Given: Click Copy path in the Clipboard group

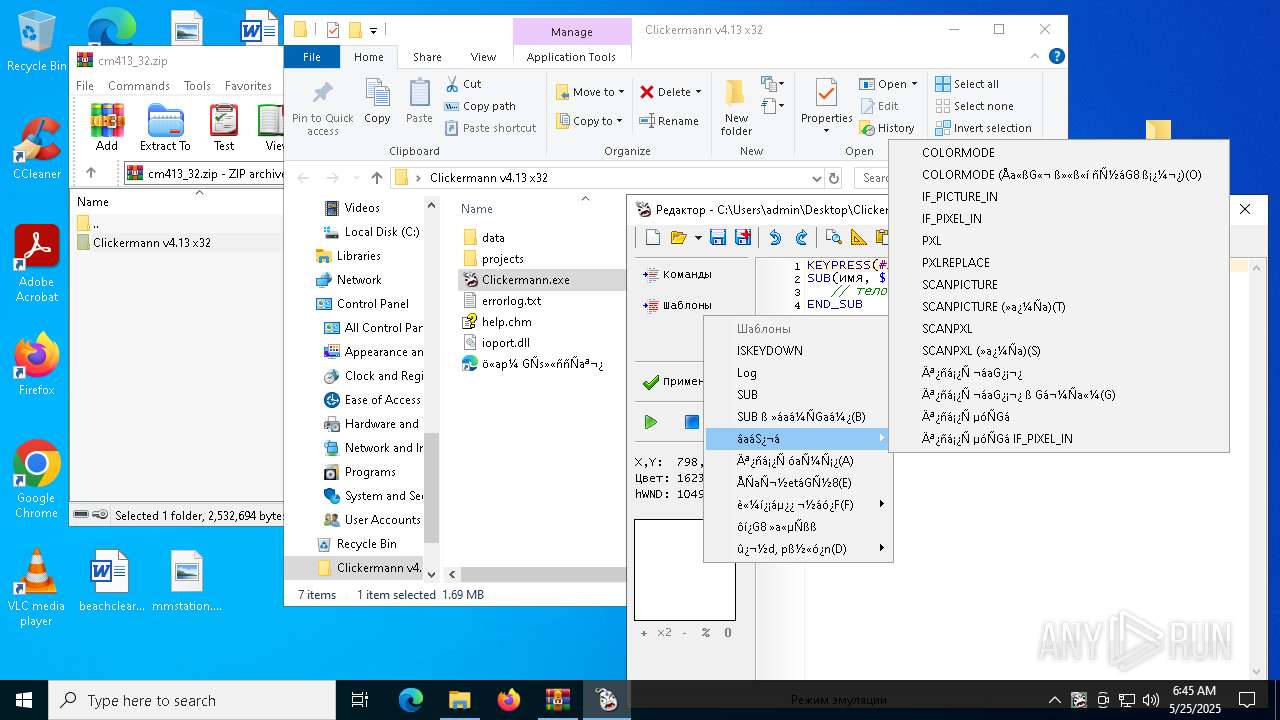Looking at the screenshot, I should tap(480, 106).
